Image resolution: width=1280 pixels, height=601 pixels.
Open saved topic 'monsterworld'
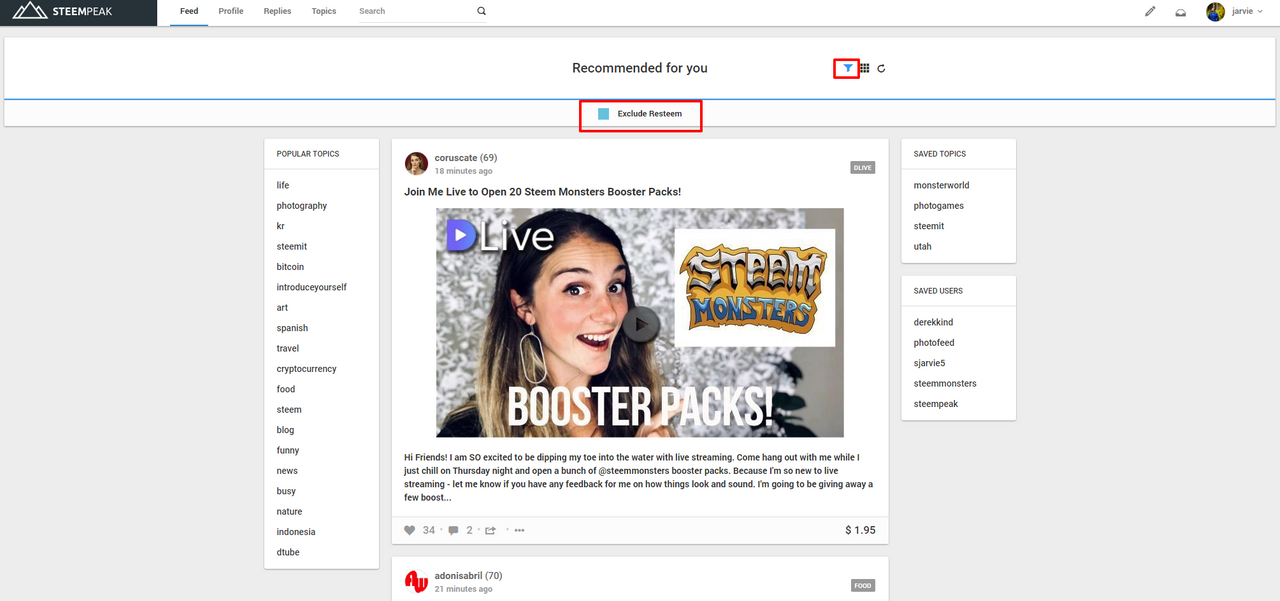(941, 186)
